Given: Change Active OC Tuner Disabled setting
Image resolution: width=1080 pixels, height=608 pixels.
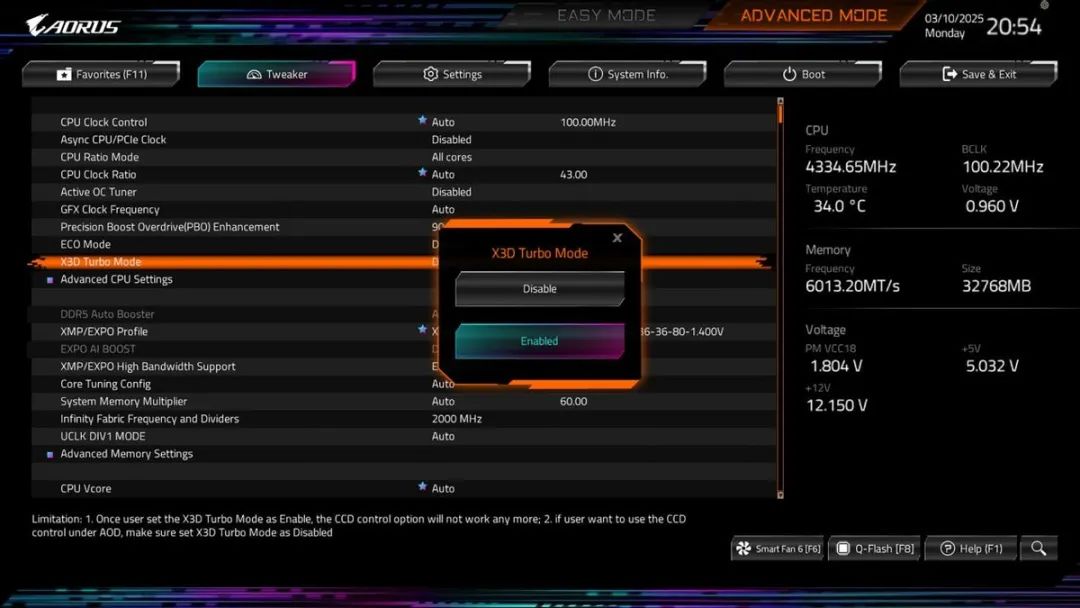Looking at the screenshot, I should (x=451, y=192).
